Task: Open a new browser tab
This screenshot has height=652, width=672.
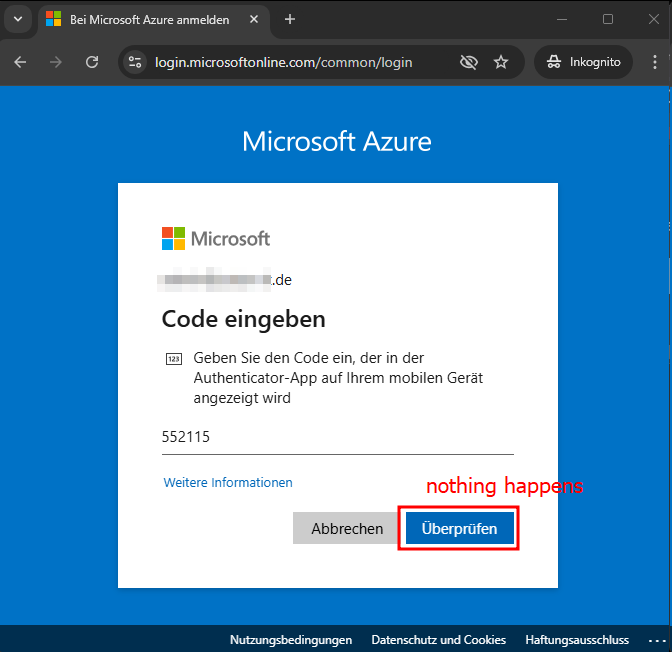Action: (290, 19)
